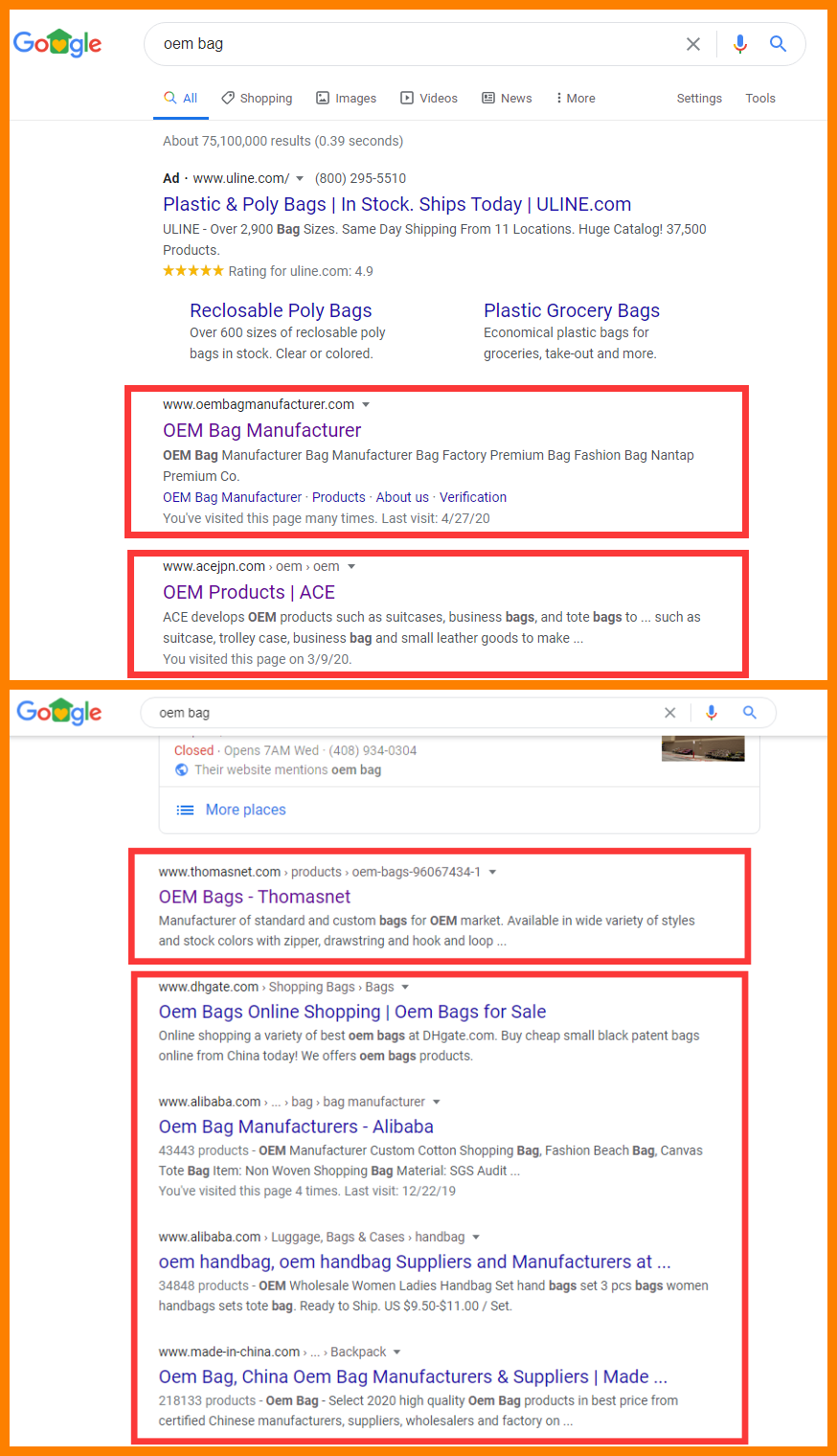This screenshot has height=1456, width=837.
Task: Click 'About 75,100,000 results' text
Action: (x=283, y=141)
